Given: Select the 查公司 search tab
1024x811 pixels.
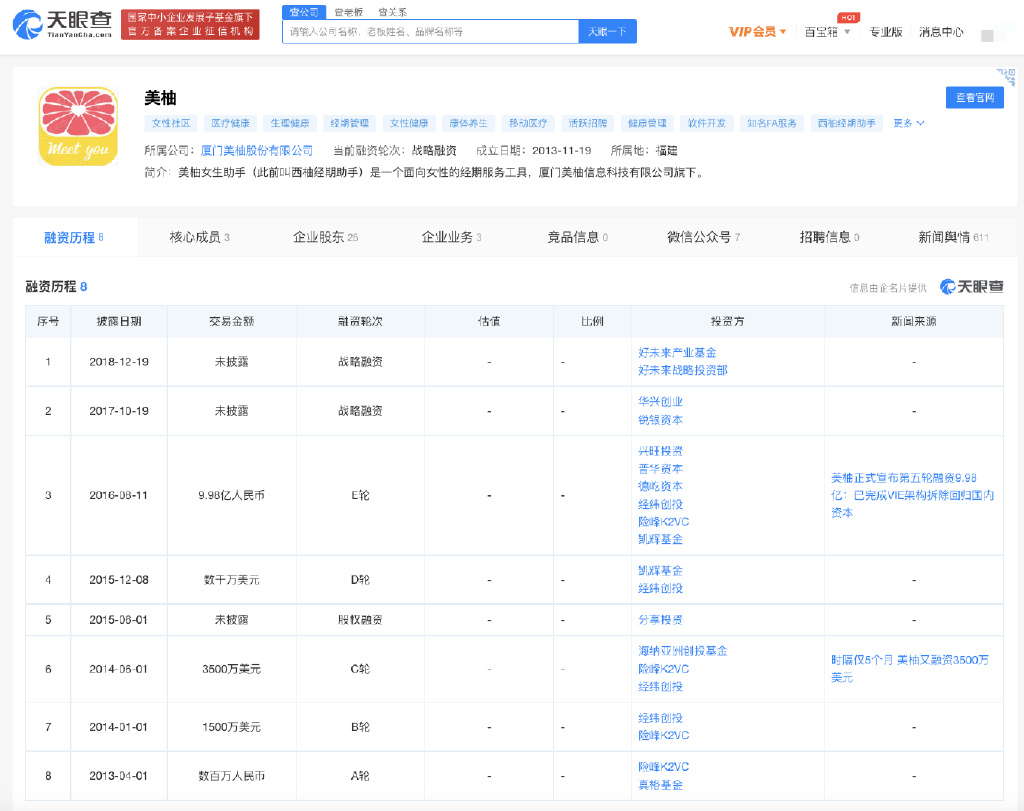Looking at the screenshot, I should (304, 12).
